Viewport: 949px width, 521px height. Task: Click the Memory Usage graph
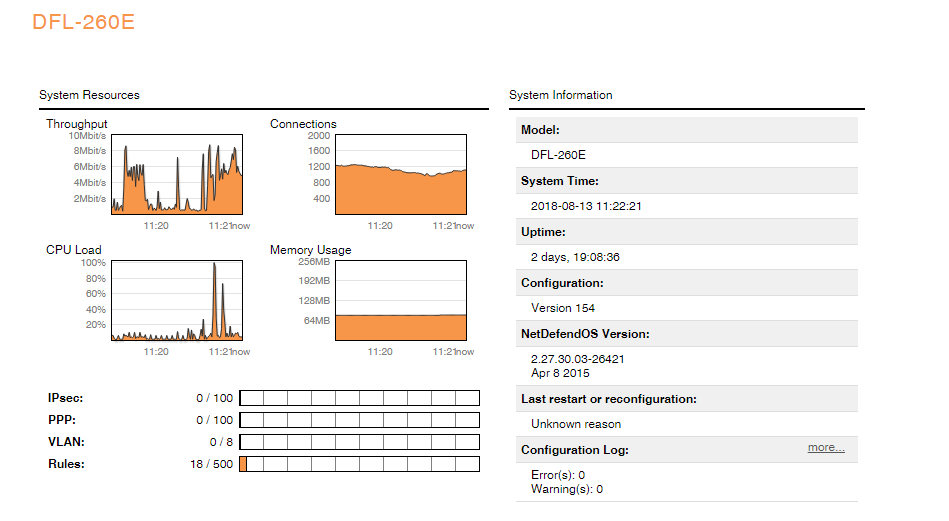400,301
